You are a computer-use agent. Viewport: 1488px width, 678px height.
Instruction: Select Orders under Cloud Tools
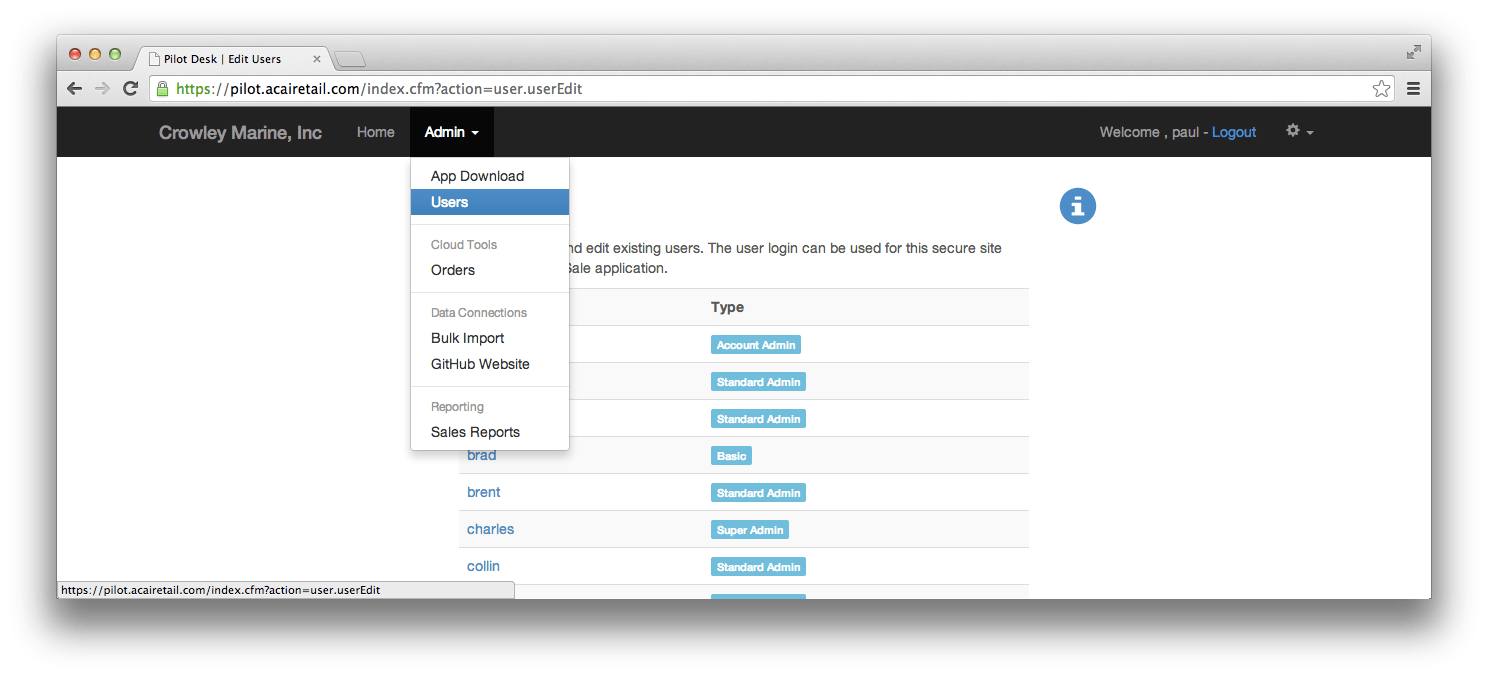[452, 269]
